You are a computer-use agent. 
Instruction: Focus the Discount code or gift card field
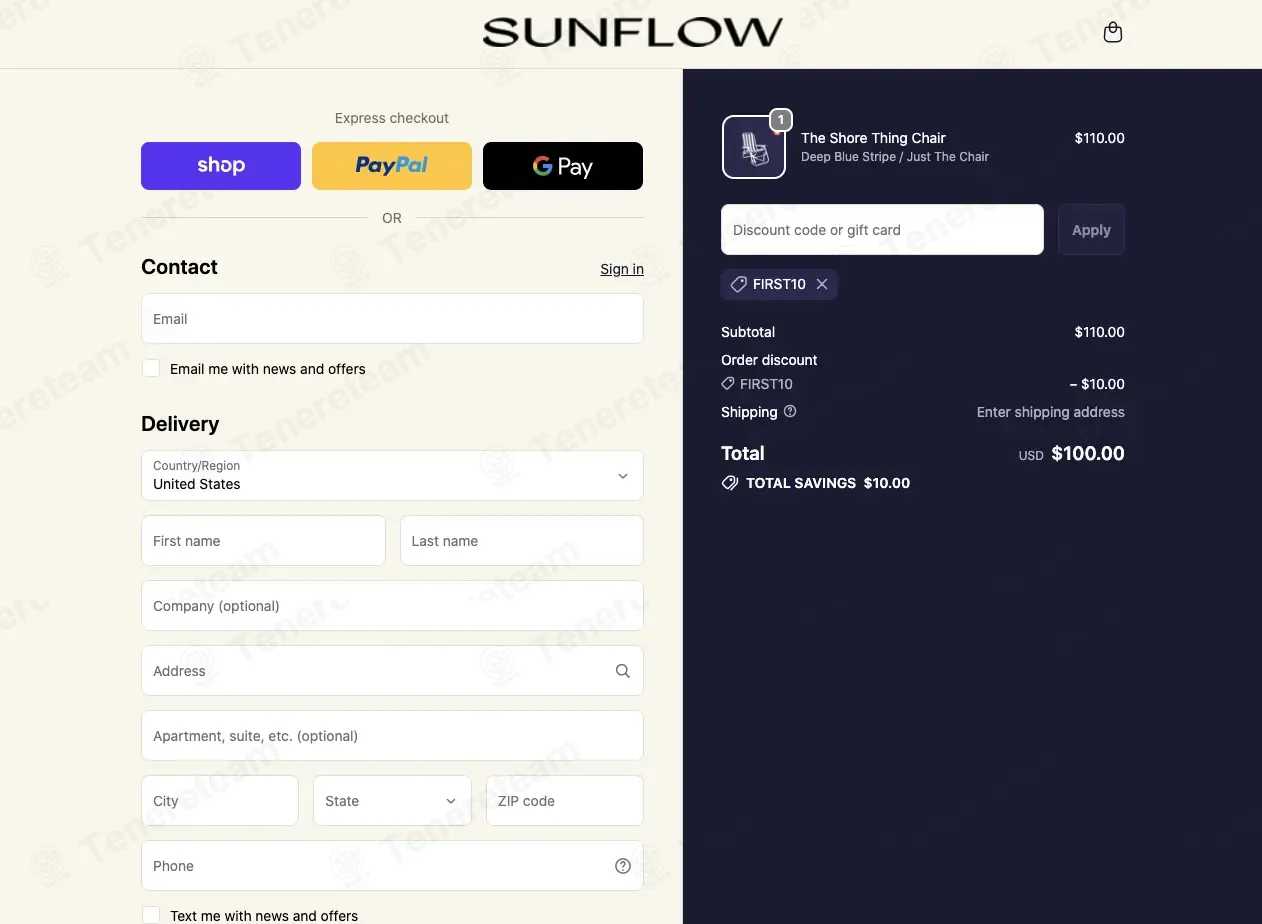click(882, 230)
